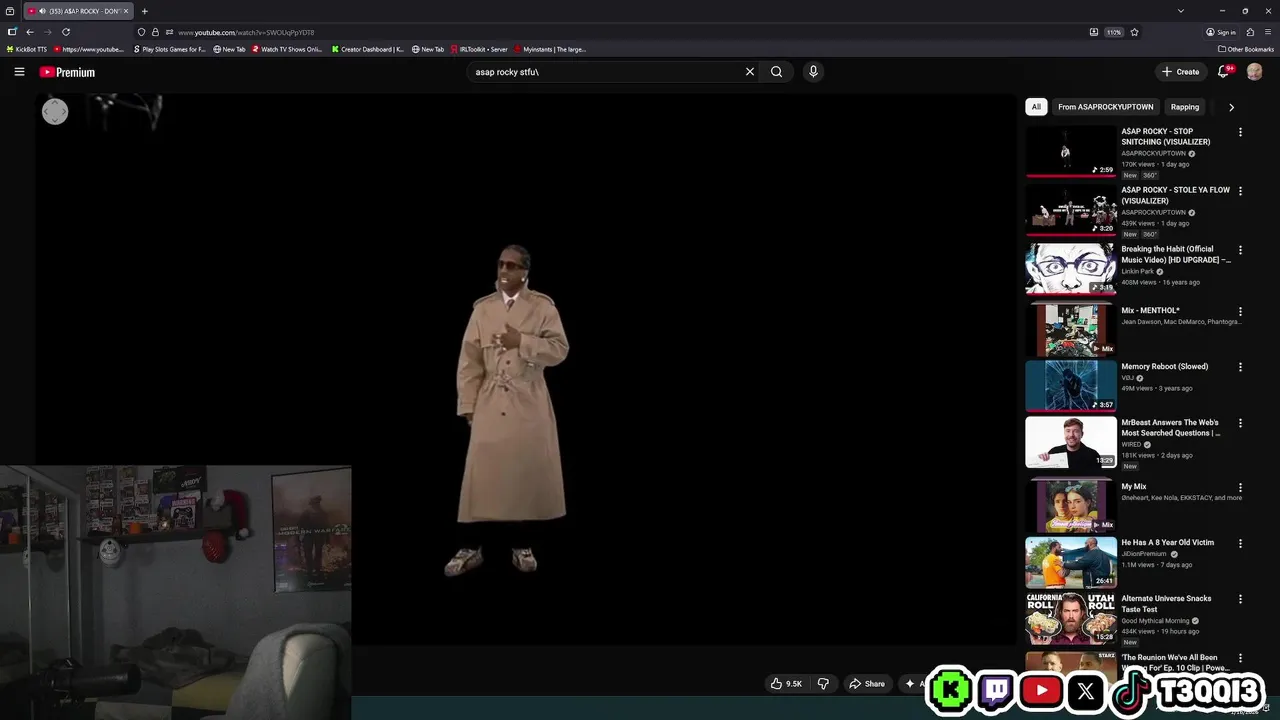Click browser Sign in button

(1221, 32)
